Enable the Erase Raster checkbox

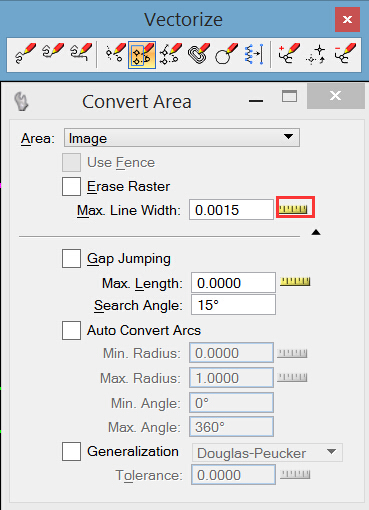point(71,186)
